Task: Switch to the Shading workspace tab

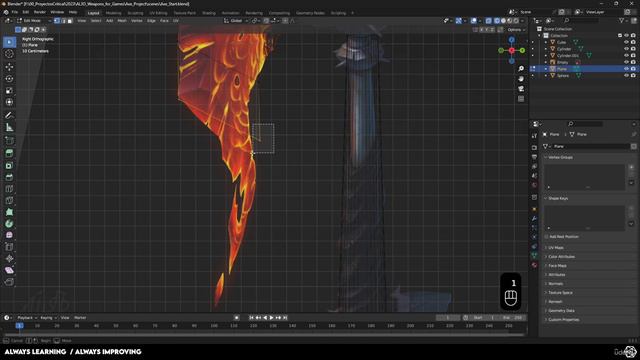Action: pos(209,13)
